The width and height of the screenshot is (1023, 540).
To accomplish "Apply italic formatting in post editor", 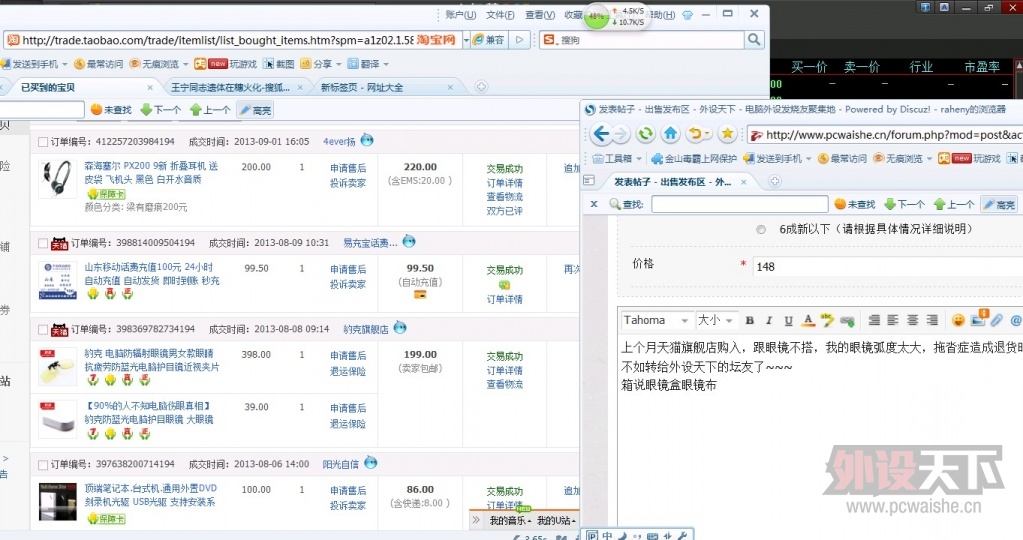I will point(769,320).
